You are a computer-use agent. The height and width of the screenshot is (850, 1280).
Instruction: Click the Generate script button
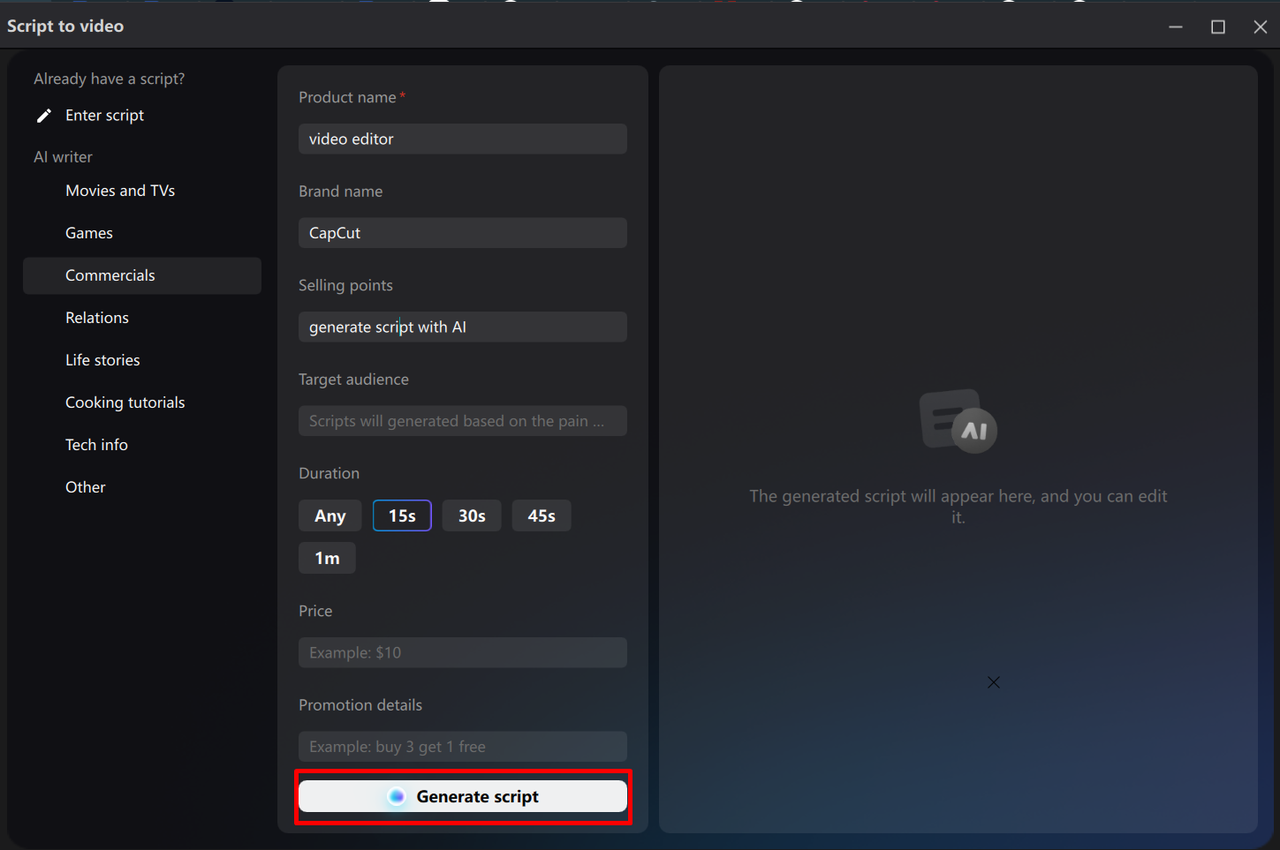462,796
